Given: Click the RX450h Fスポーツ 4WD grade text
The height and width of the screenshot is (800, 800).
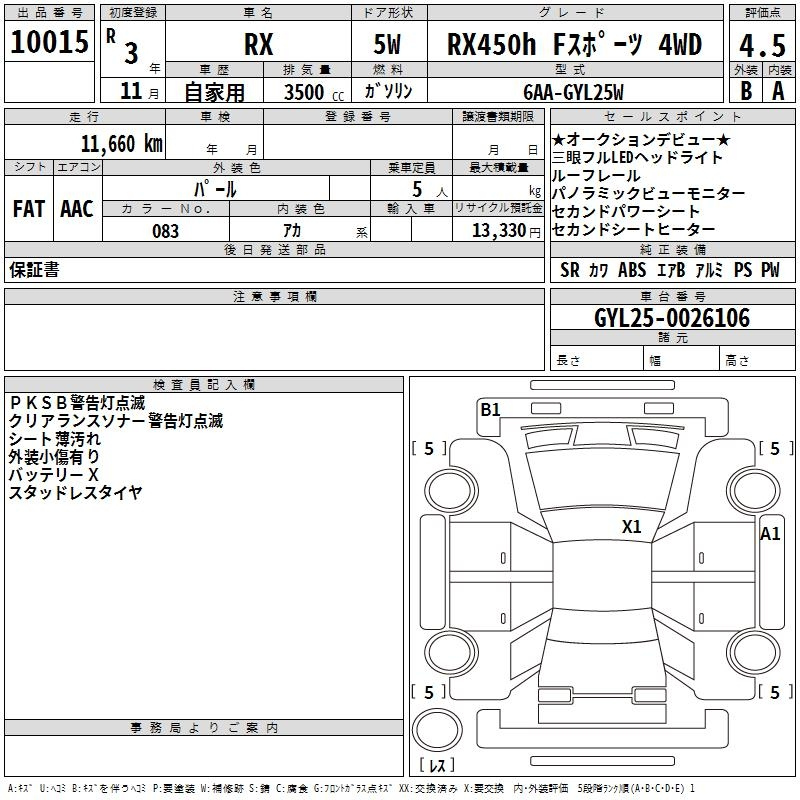Looking at the screenshot, I should [x=574, y=44].
